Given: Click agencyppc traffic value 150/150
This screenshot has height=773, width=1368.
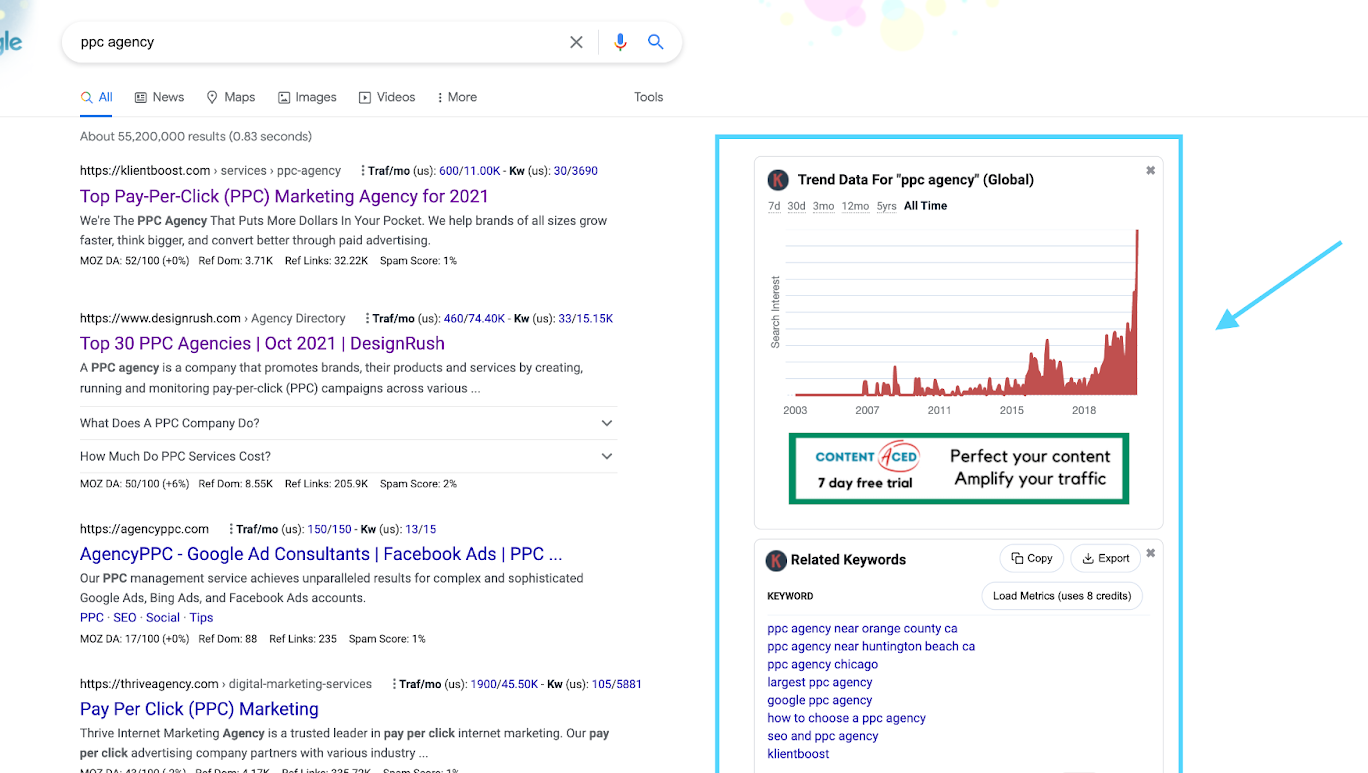Looking at the screenshot, I should point(329,529).
